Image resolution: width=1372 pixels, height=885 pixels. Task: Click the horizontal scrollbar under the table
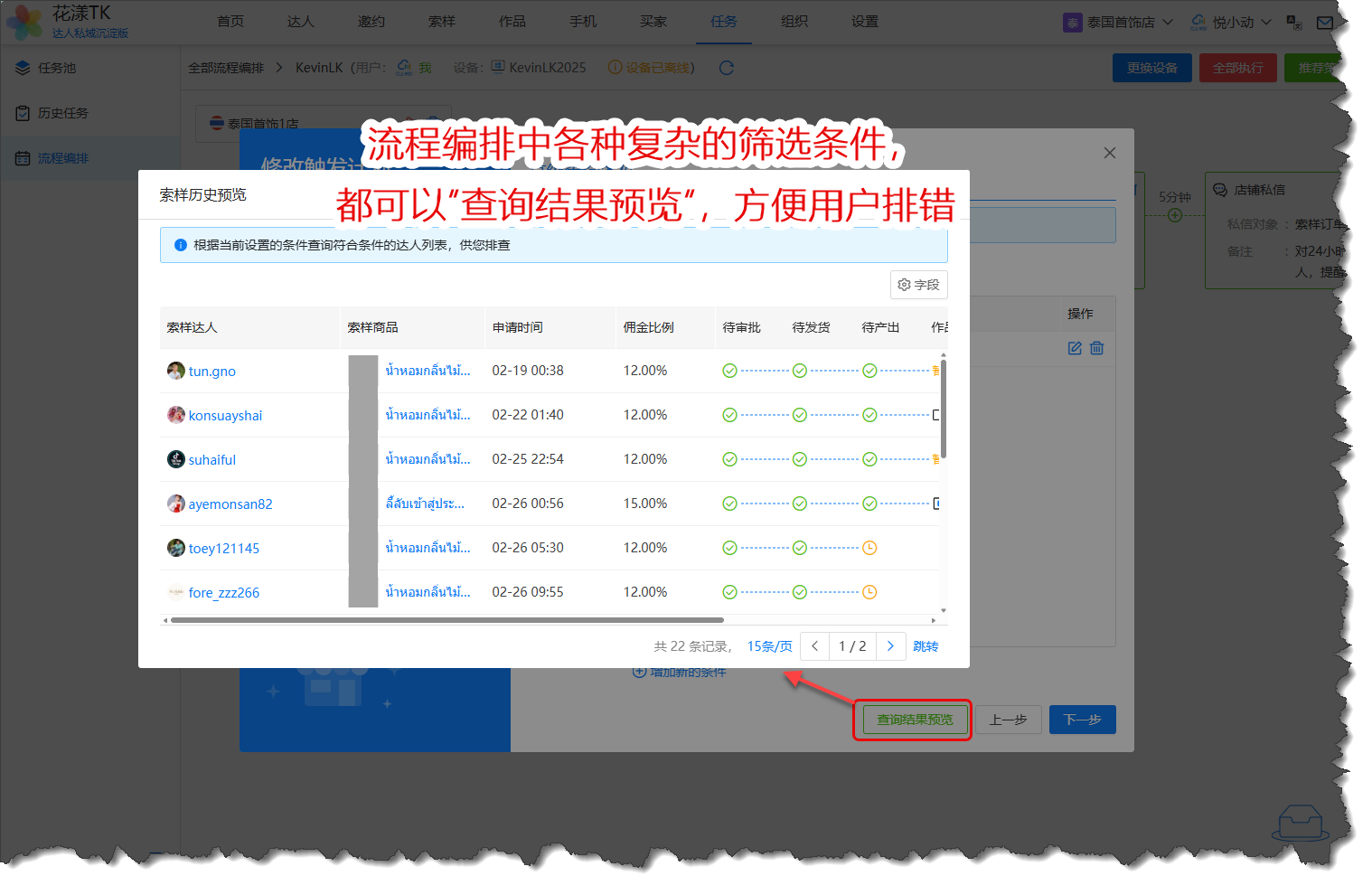coord(447,620)
